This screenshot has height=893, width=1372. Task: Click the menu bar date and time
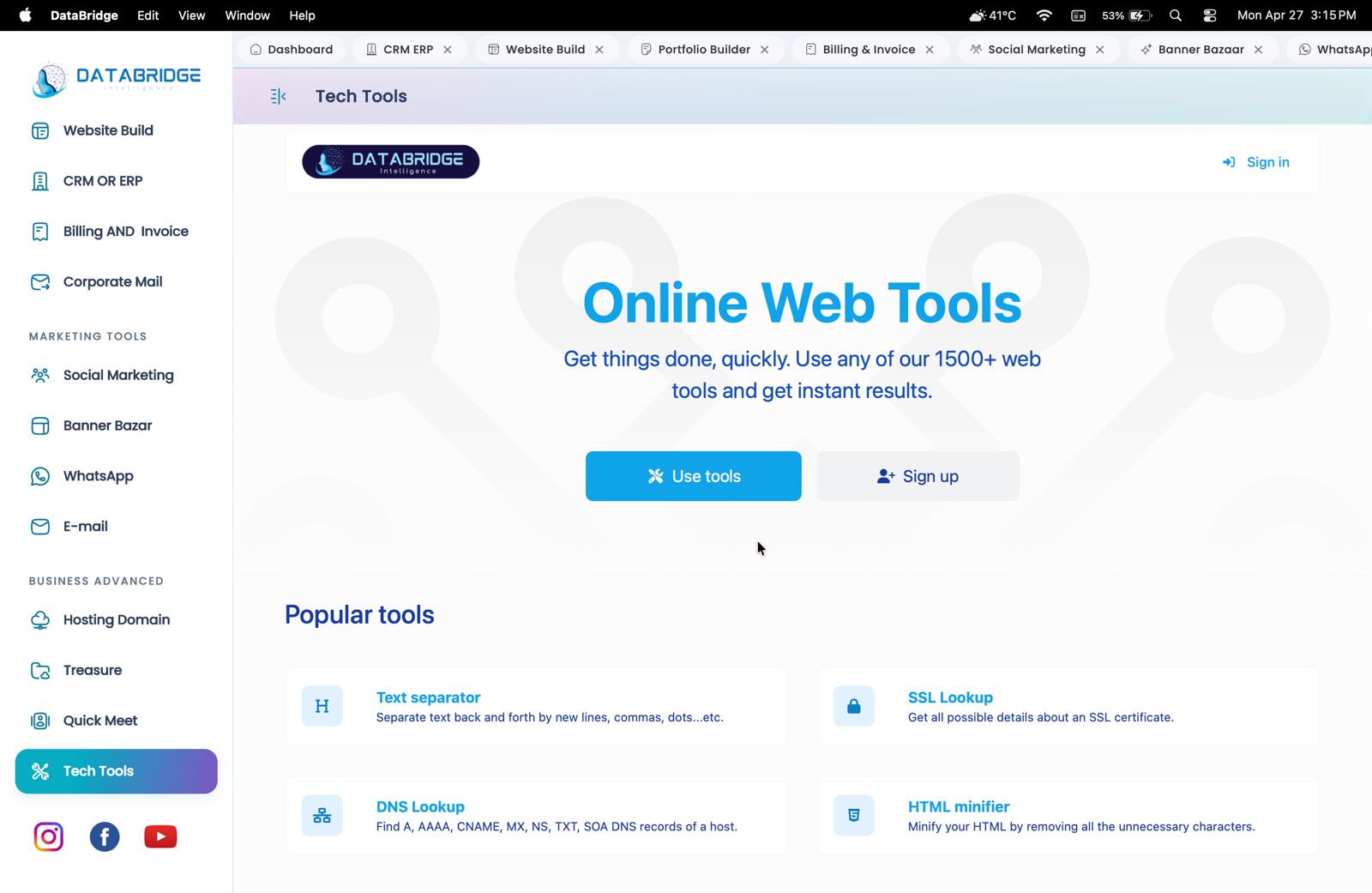1297,15
